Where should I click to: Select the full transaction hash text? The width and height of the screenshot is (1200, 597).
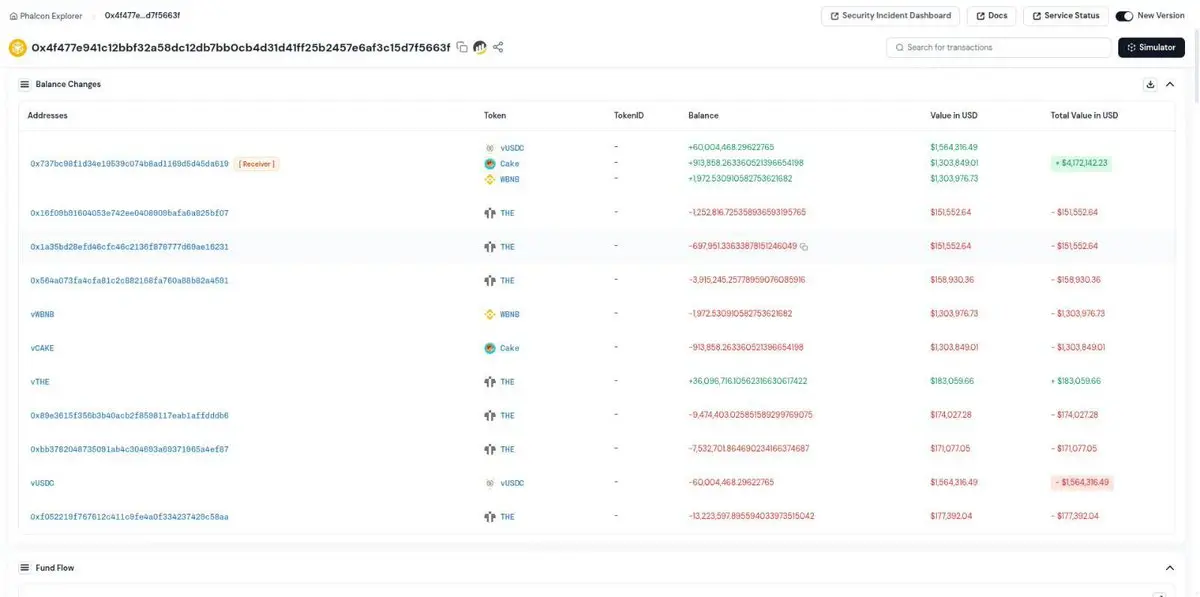point(241,47)
